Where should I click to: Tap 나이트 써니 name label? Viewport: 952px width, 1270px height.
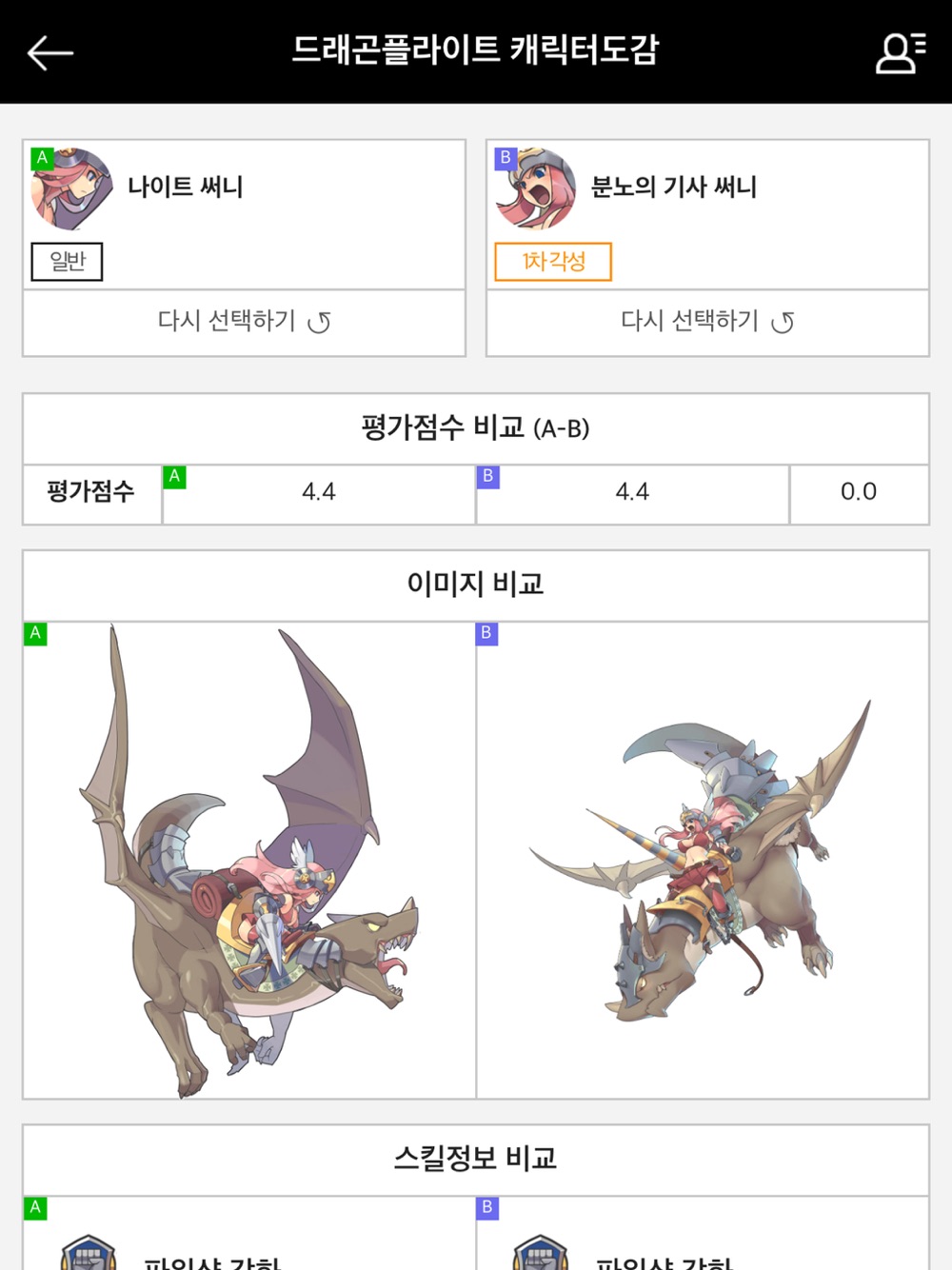click(186, 187)
